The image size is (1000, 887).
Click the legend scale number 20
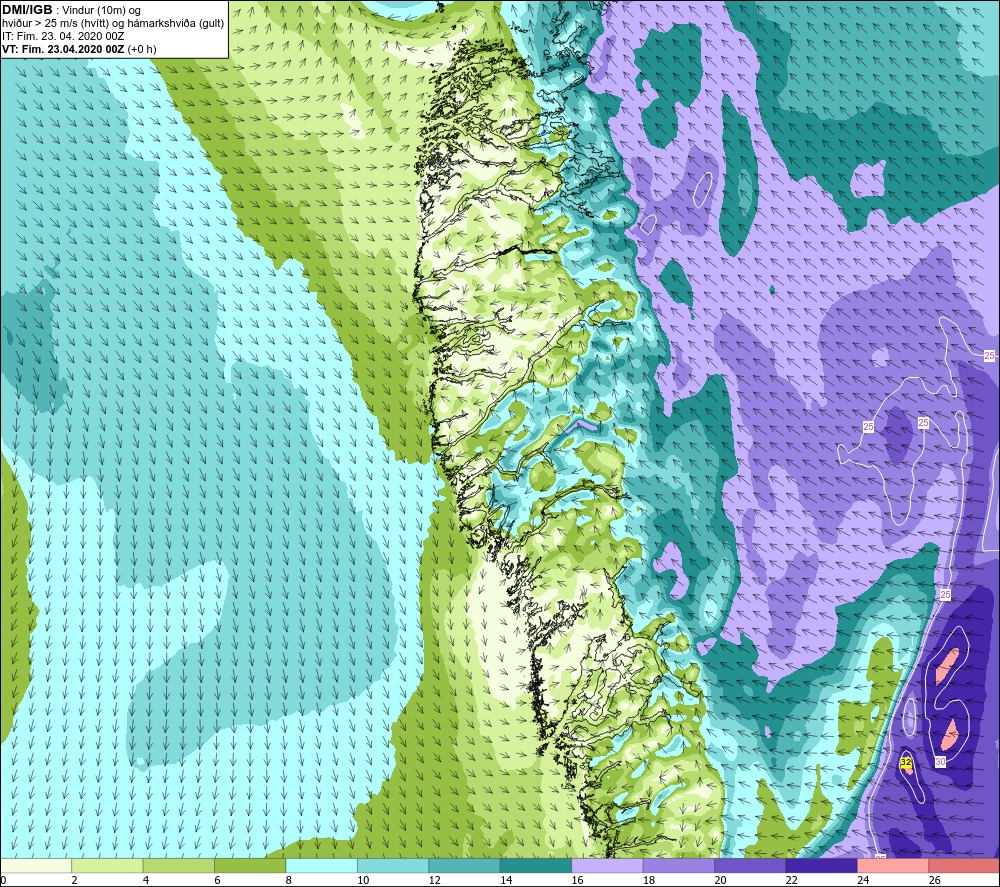pyautogui.click(x=720, y=880)
